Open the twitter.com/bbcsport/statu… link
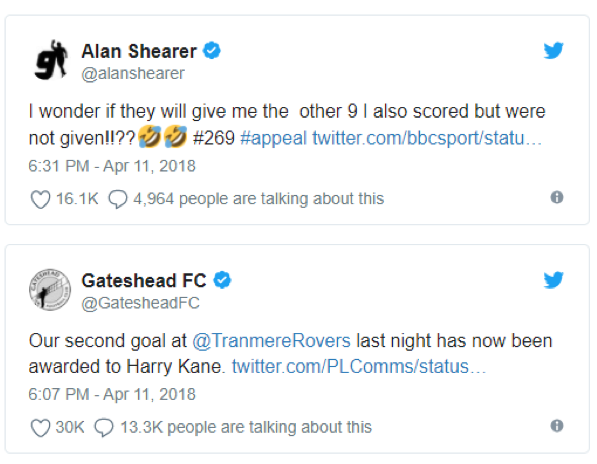Image resolution: width=597 pixels, height=464 pixels. tap(427, 138)
